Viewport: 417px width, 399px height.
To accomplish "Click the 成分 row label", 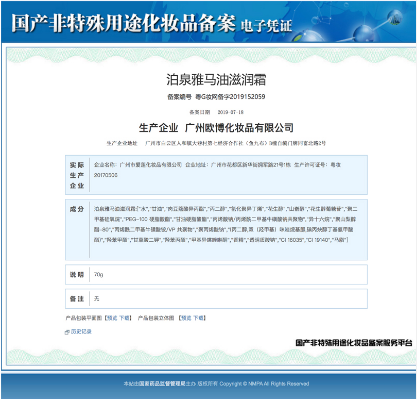I will pos(77,209).
